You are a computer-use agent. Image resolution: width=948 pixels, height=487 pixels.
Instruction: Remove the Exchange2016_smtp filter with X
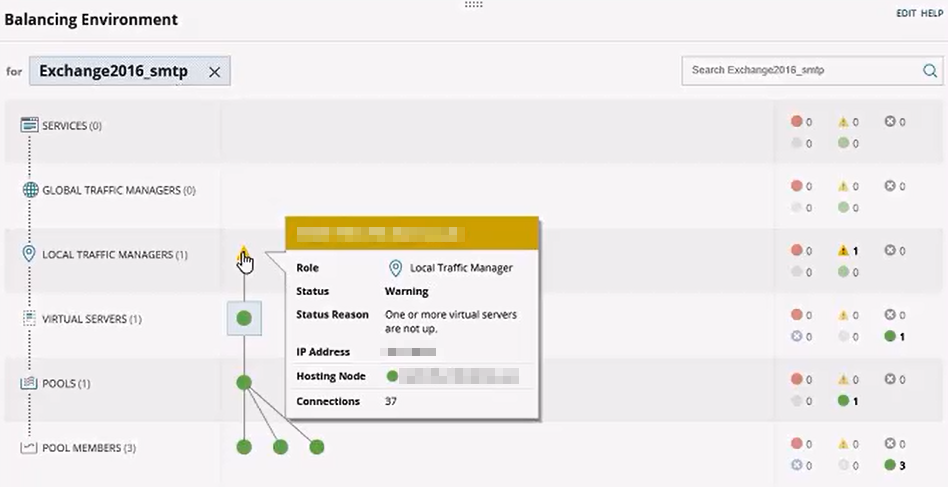tap(214, 72)
